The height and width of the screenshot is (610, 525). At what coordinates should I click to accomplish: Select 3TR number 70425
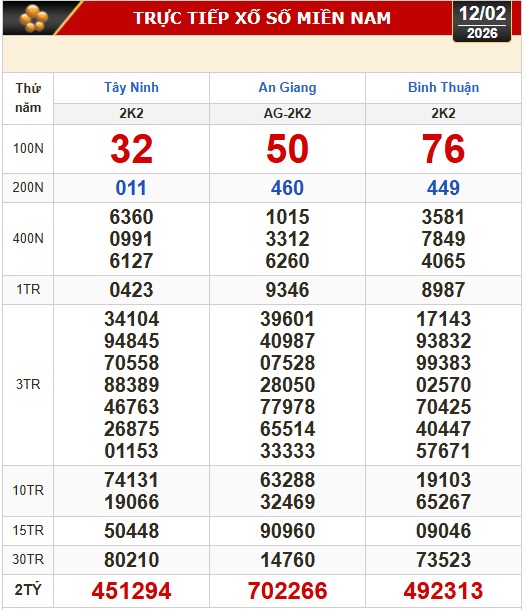pos(443,407)
